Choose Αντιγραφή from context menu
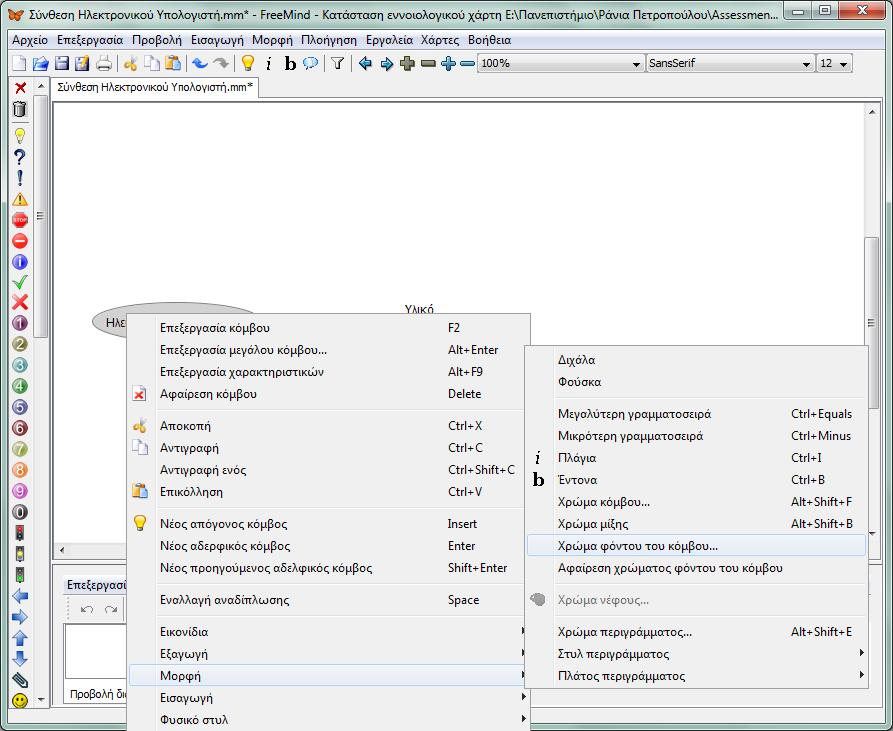This screenshot has height=731, width=893. [x=326, y=447]
